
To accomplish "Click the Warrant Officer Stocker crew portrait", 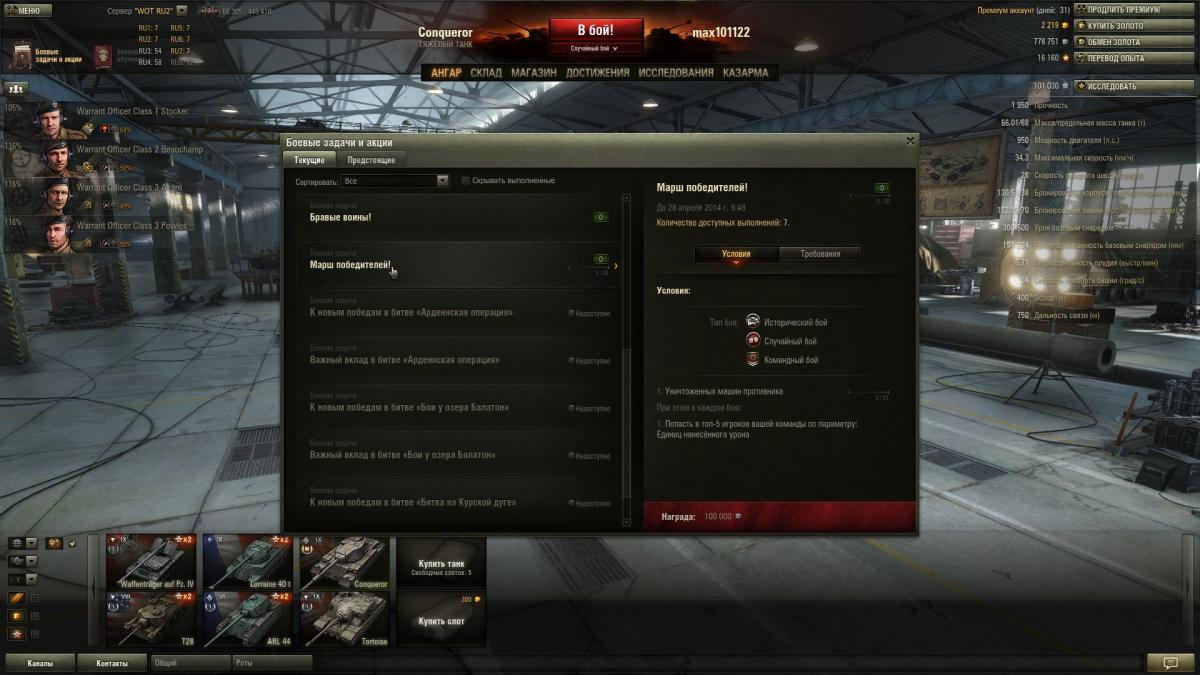I will 51,118.
